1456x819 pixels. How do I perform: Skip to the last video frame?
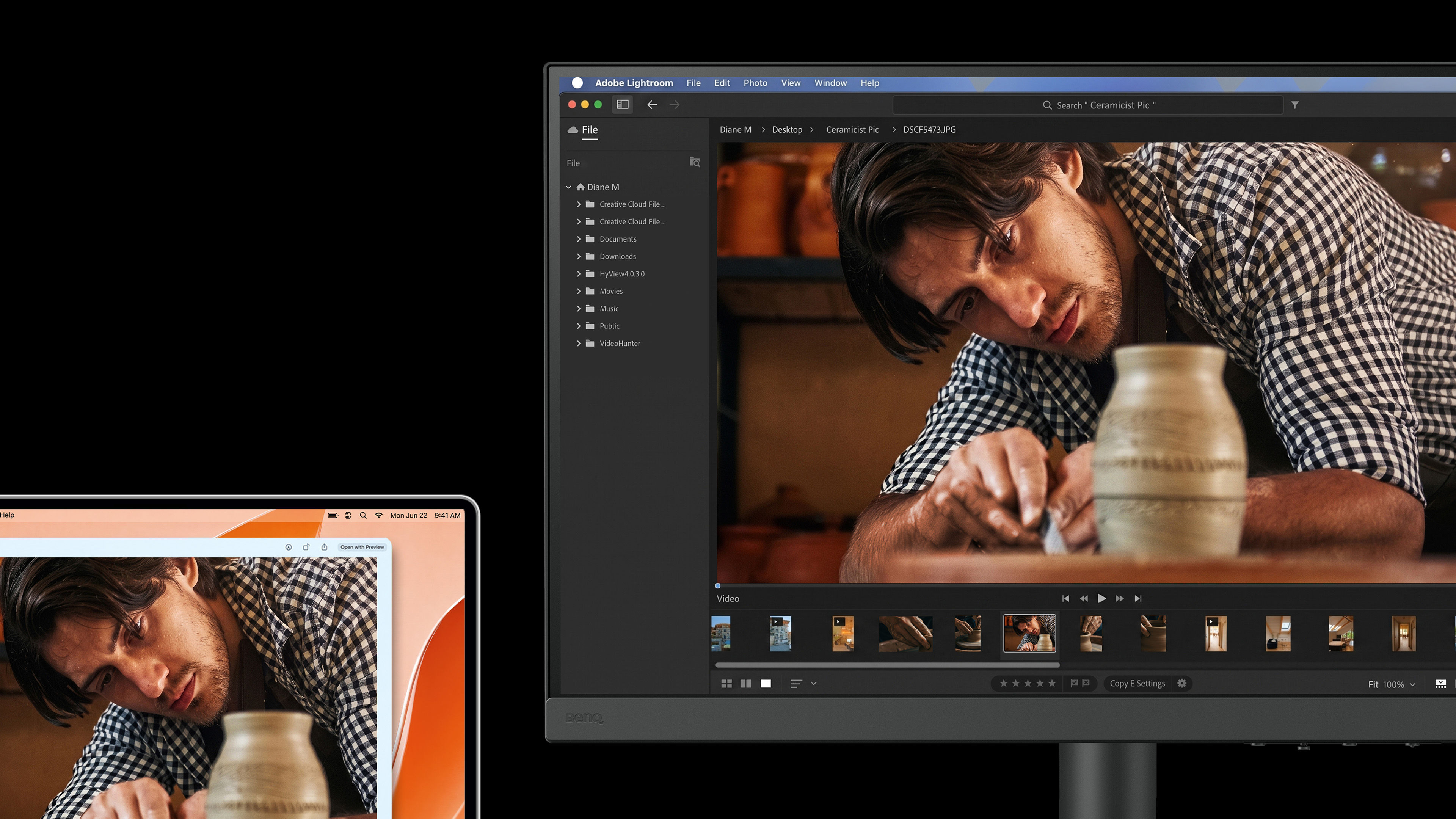pos(1138,599)
